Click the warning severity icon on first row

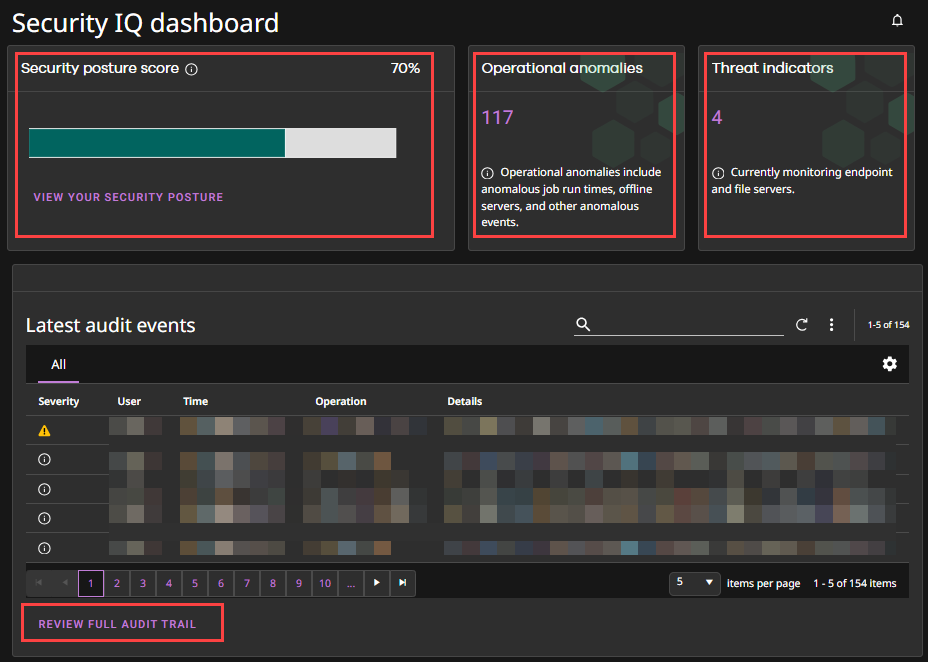(44, 429)
